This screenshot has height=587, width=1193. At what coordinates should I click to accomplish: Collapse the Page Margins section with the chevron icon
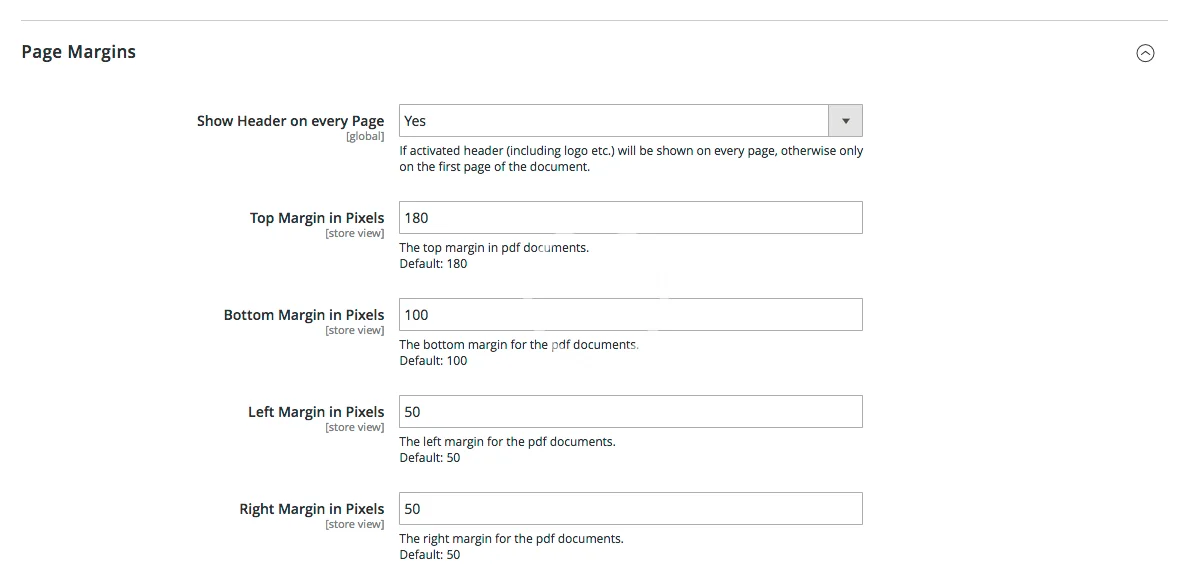click(1145, 54)
